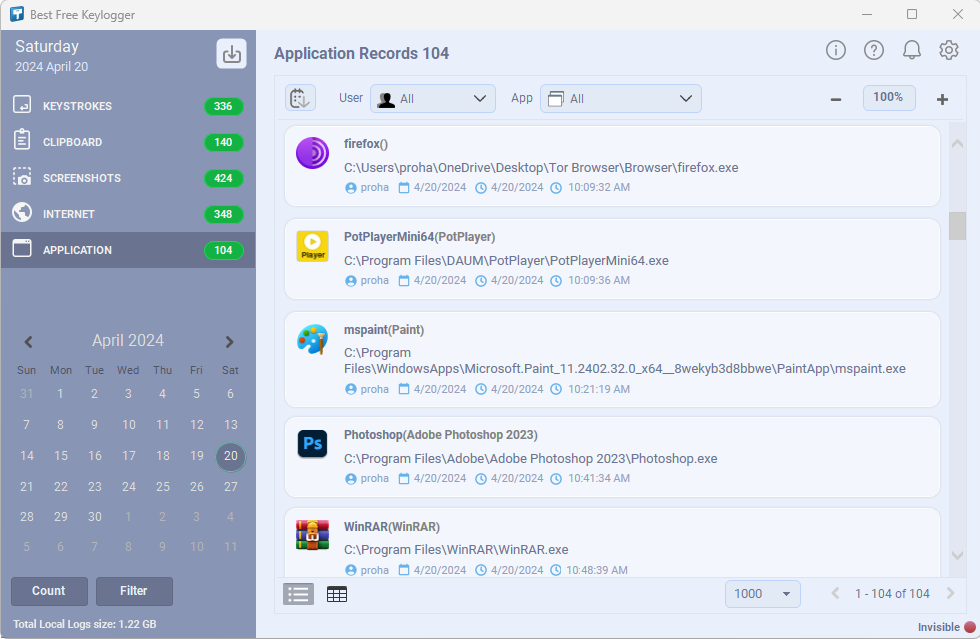Switch to table grid view layout
980x639 pixels.
337,594
